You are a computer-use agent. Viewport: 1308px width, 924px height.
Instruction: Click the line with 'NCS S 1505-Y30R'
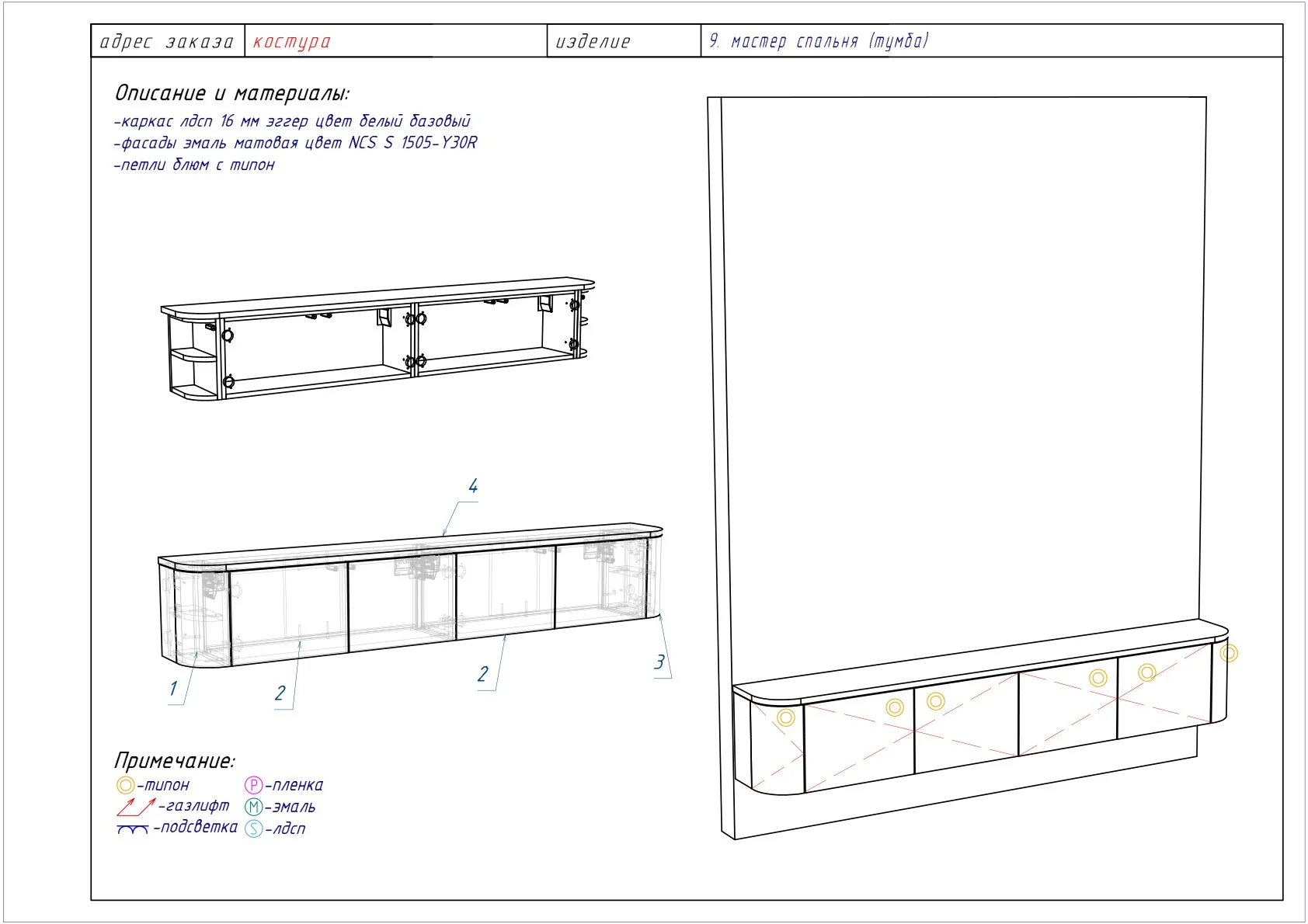coord(295,143)
